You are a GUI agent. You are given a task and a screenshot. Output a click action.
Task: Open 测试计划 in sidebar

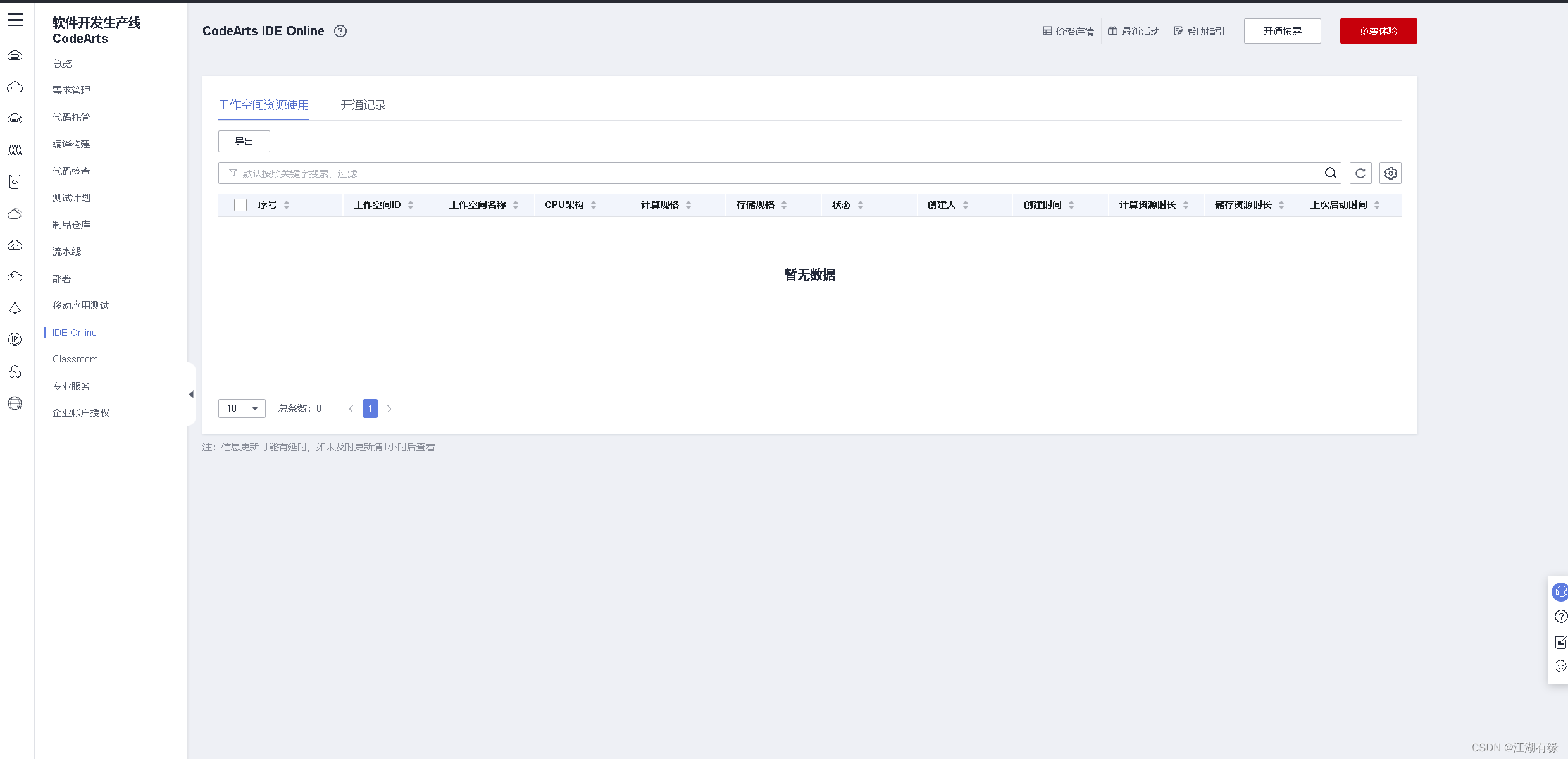coord(72,198)
